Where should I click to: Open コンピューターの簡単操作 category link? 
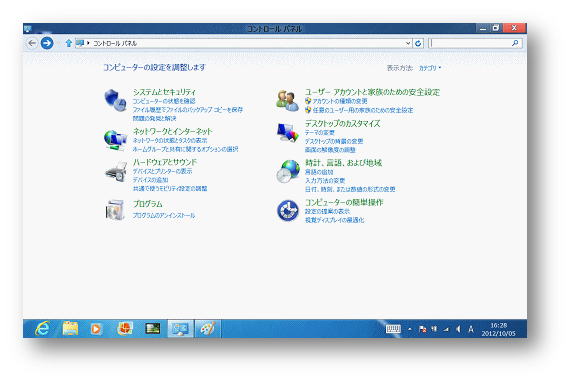tap(344, 202)
